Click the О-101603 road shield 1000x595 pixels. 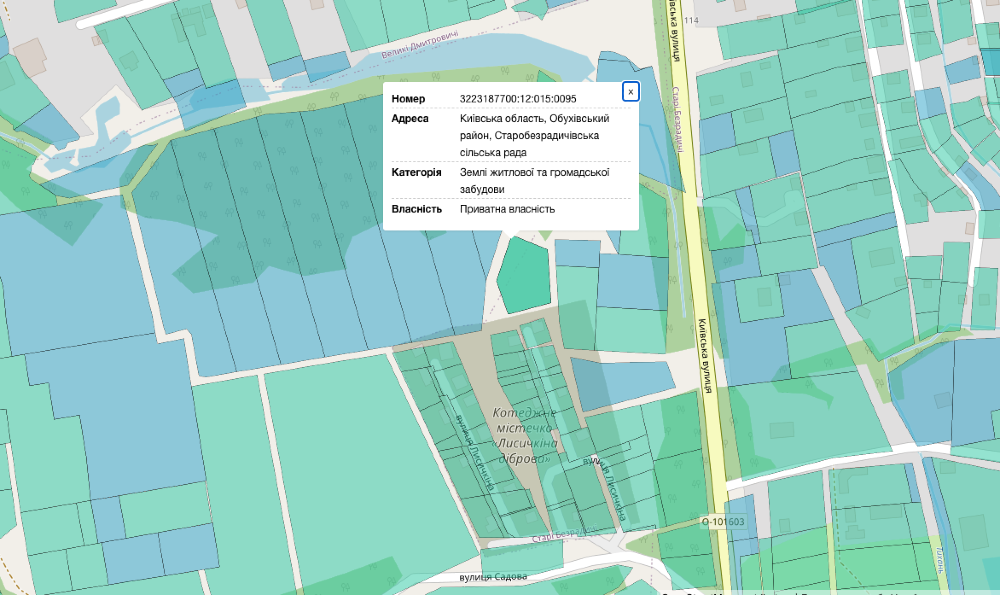point(722,522)
